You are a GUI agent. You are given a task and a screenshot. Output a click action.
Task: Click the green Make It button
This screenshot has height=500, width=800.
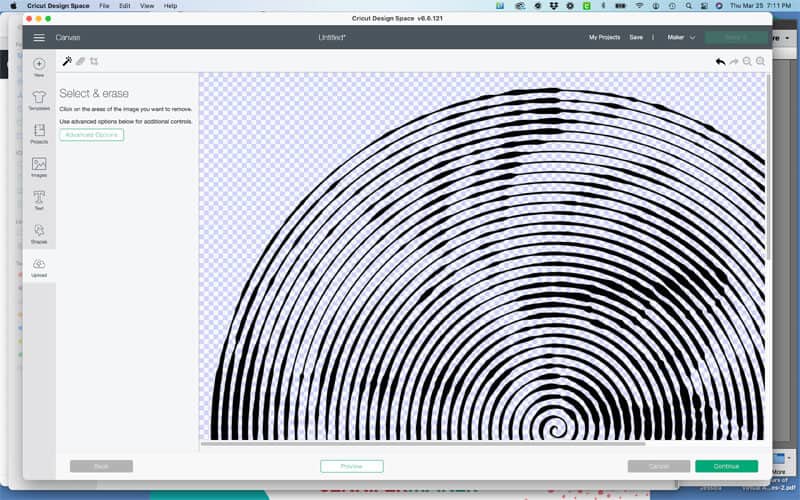pyautogui.click(x=736, y=37)
